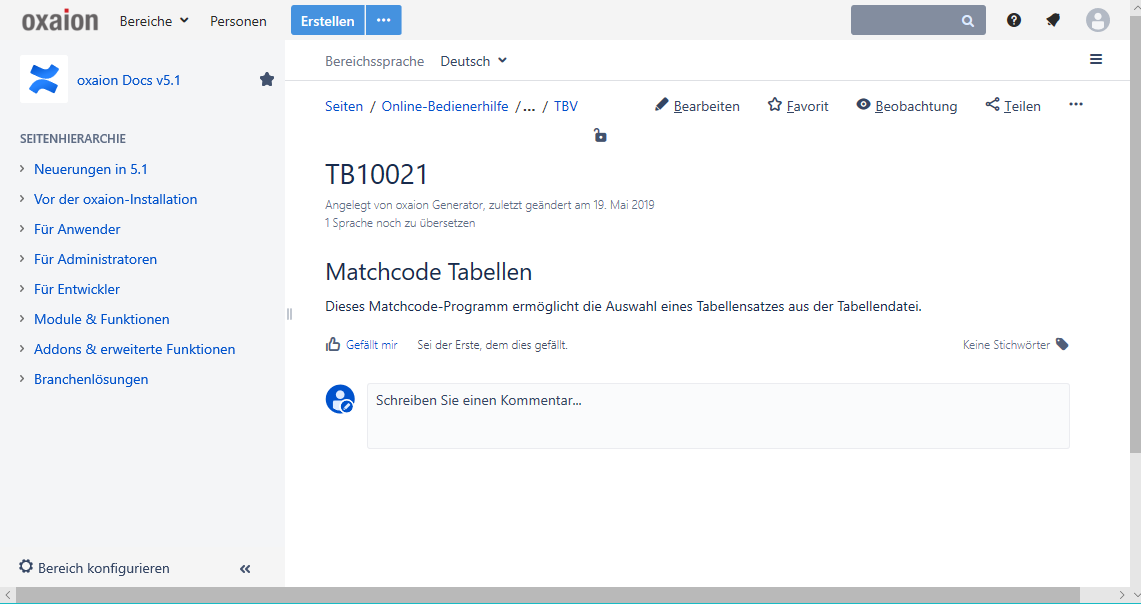Open the page more actions ellipsis menu
The height and width of the screenshot is (604, 1141).
pos(1076,105)
